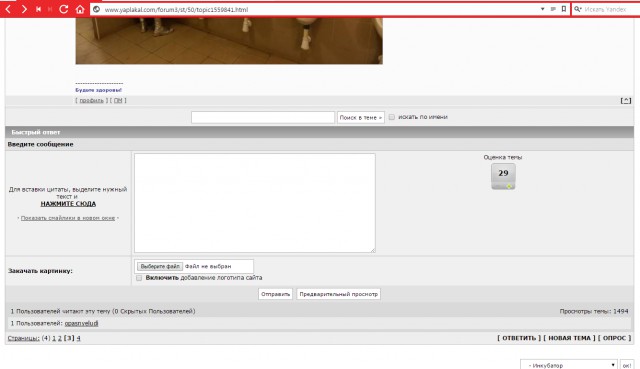The image size is (640, 369).
Task: Click 'Предварительный просмотр' button
Action: (x=338, y=294)
